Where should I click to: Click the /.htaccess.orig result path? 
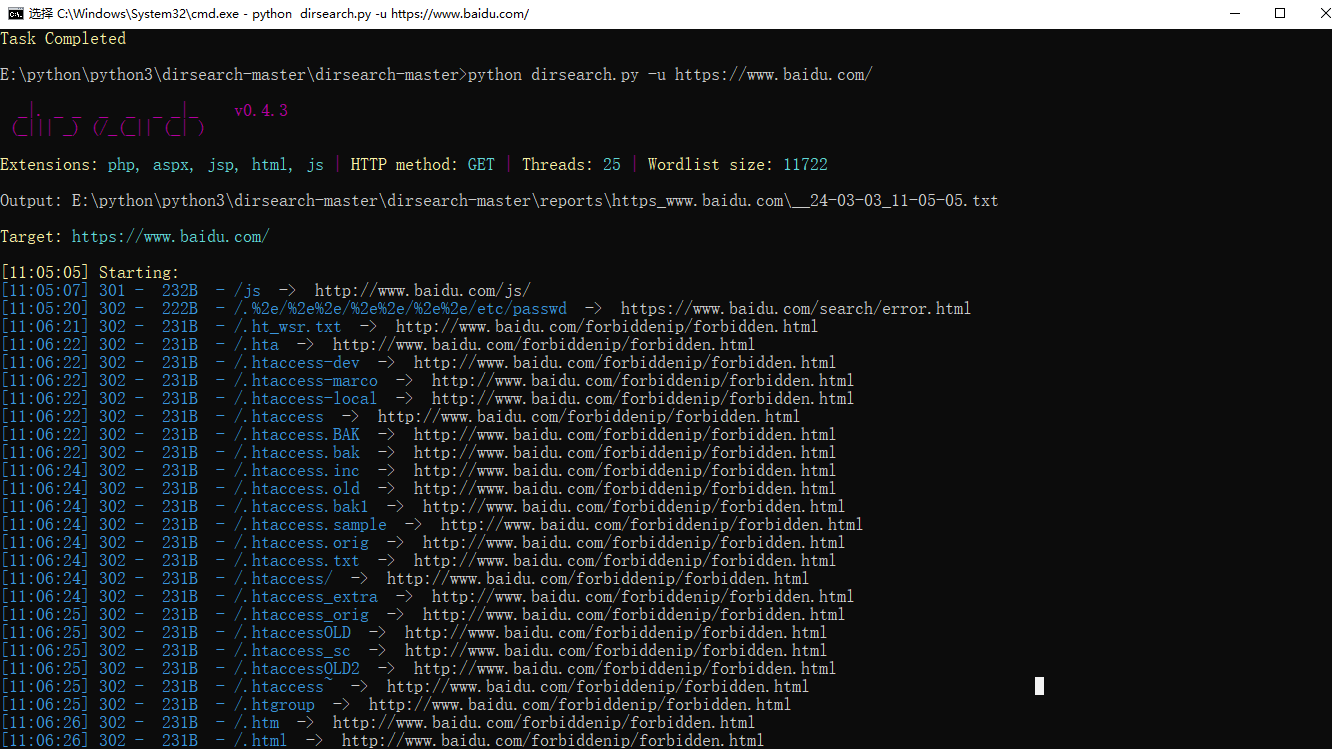pos(301,543)
